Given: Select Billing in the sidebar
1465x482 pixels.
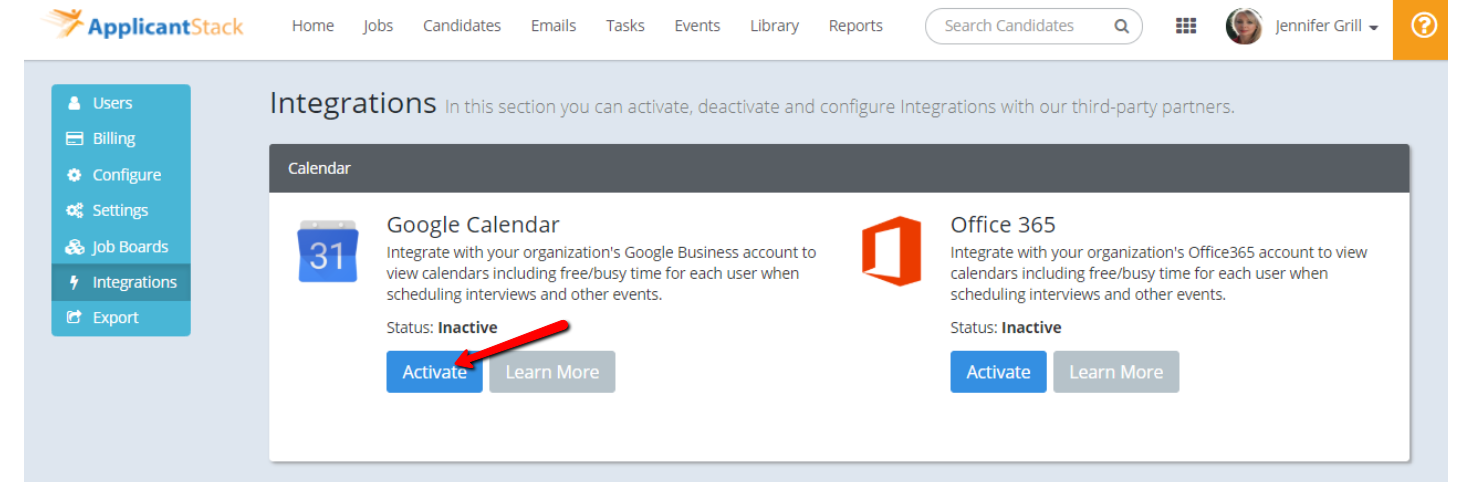Looking at the screenshot, I should [121, 139].
